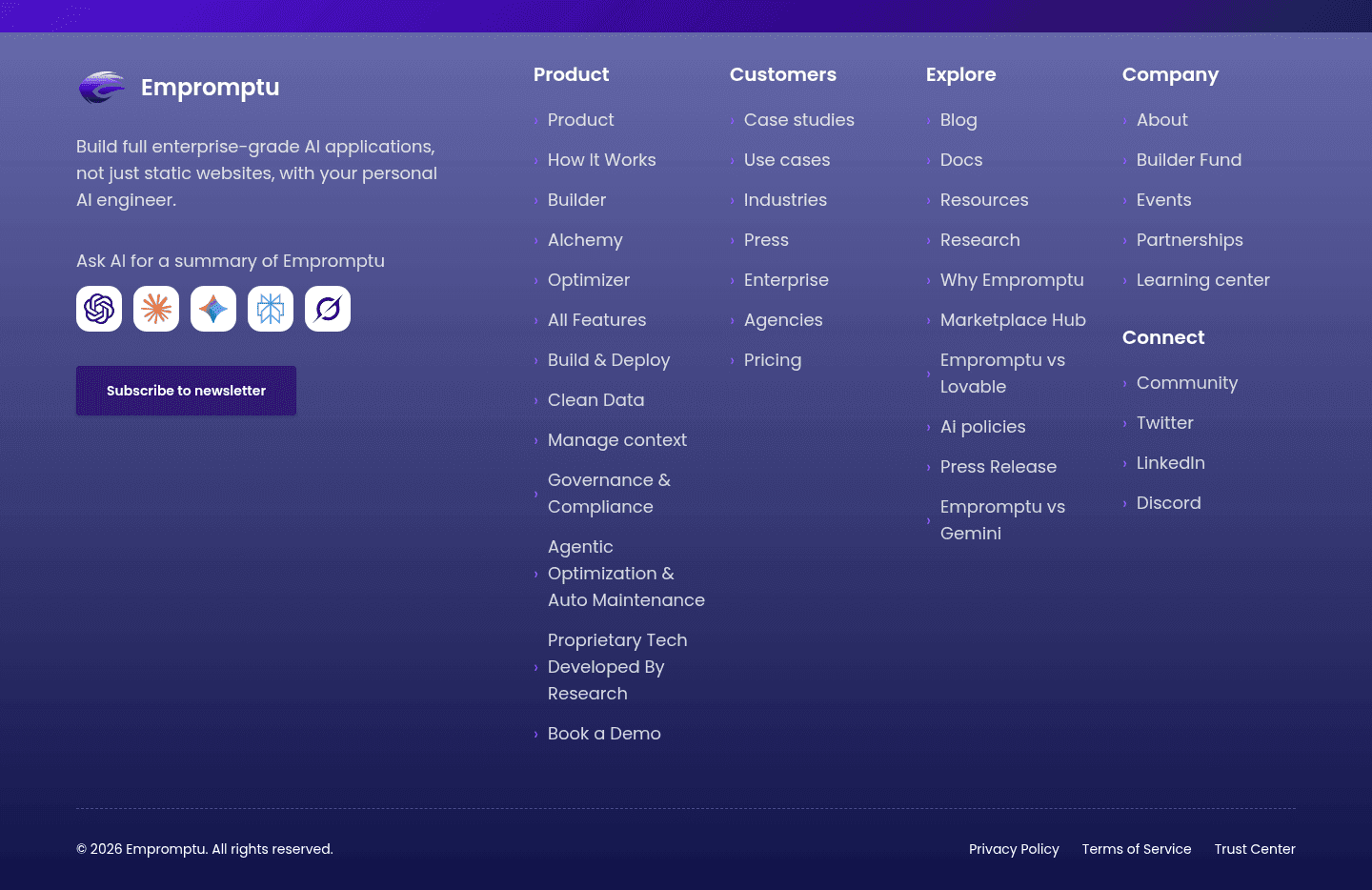Viewport: 1372px width, 890px height.
Task: Click the Connect section heading
Action: [x=1163, y=337]
